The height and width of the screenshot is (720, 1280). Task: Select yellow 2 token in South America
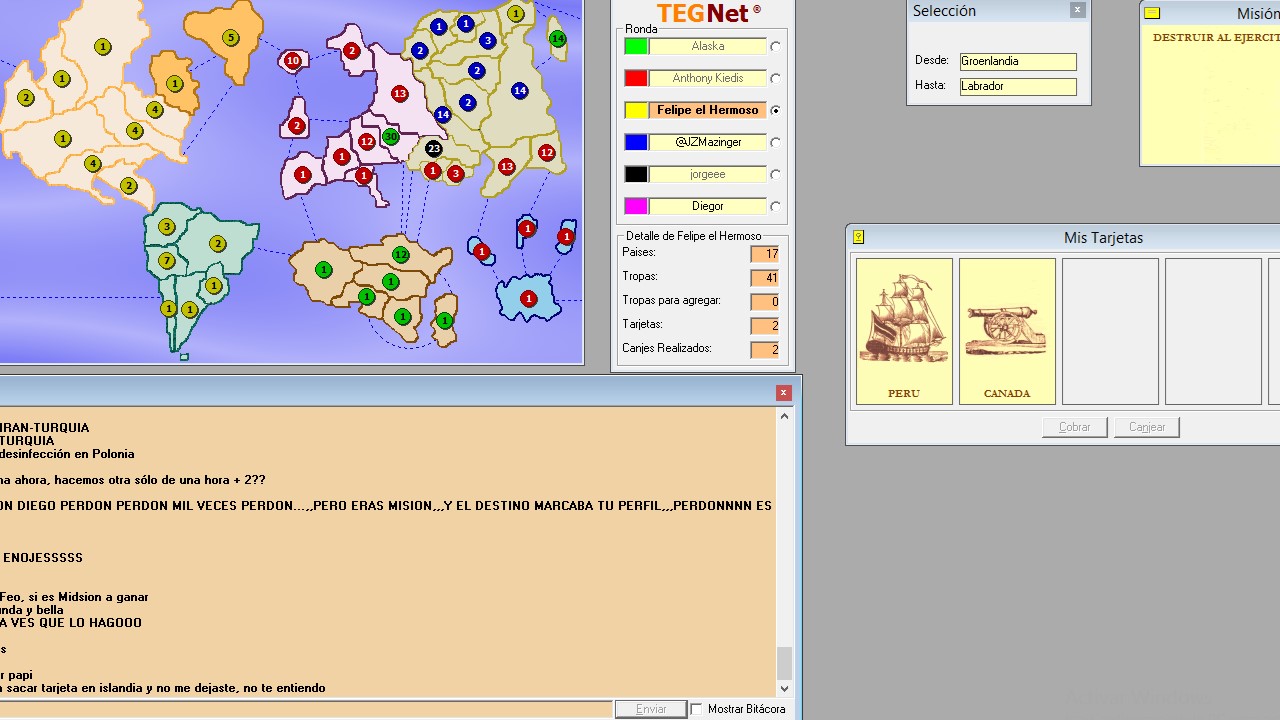click(218, 244)
